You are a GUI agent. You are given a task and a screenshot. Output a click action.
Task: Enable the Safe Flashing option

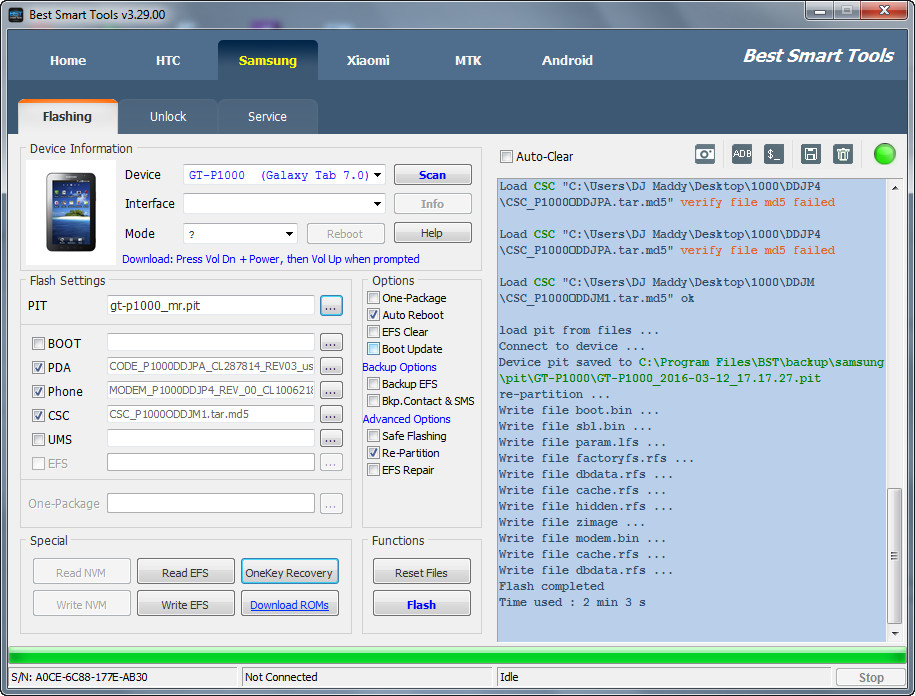point(373,436)
